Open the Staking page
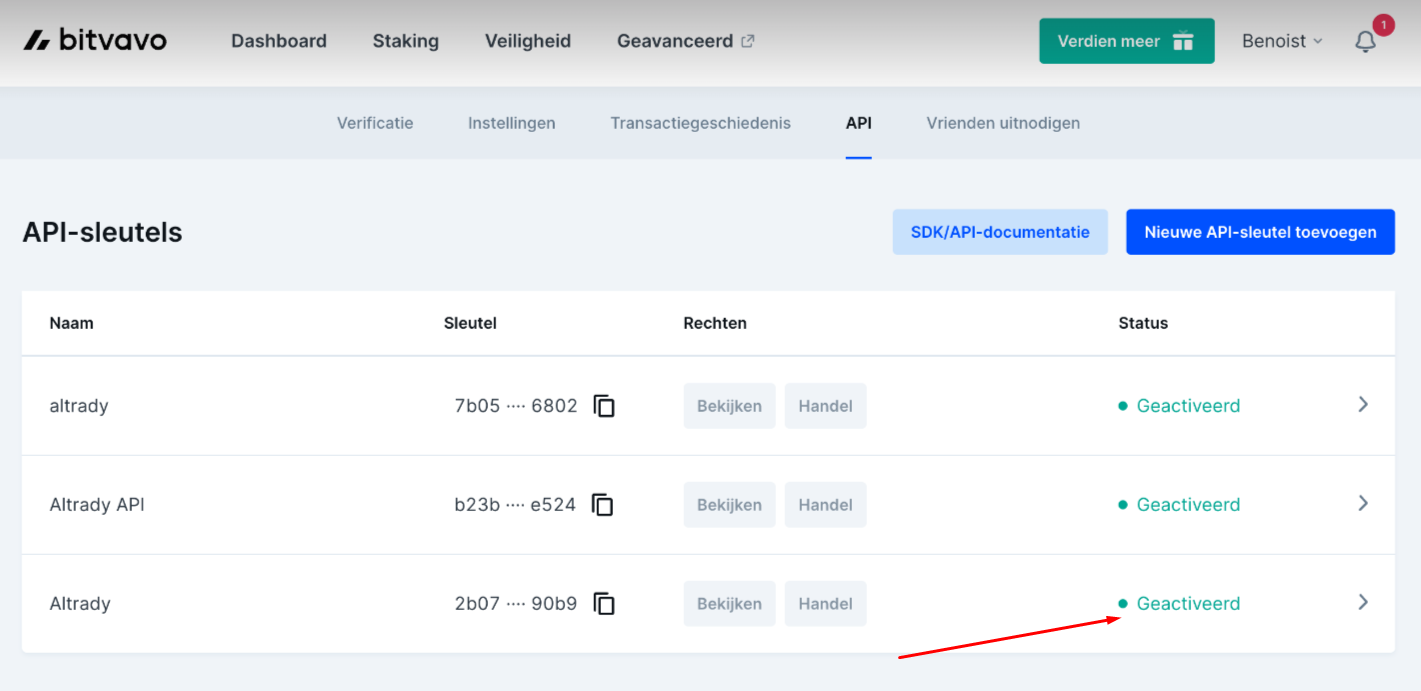 click(x=406, y=41)
